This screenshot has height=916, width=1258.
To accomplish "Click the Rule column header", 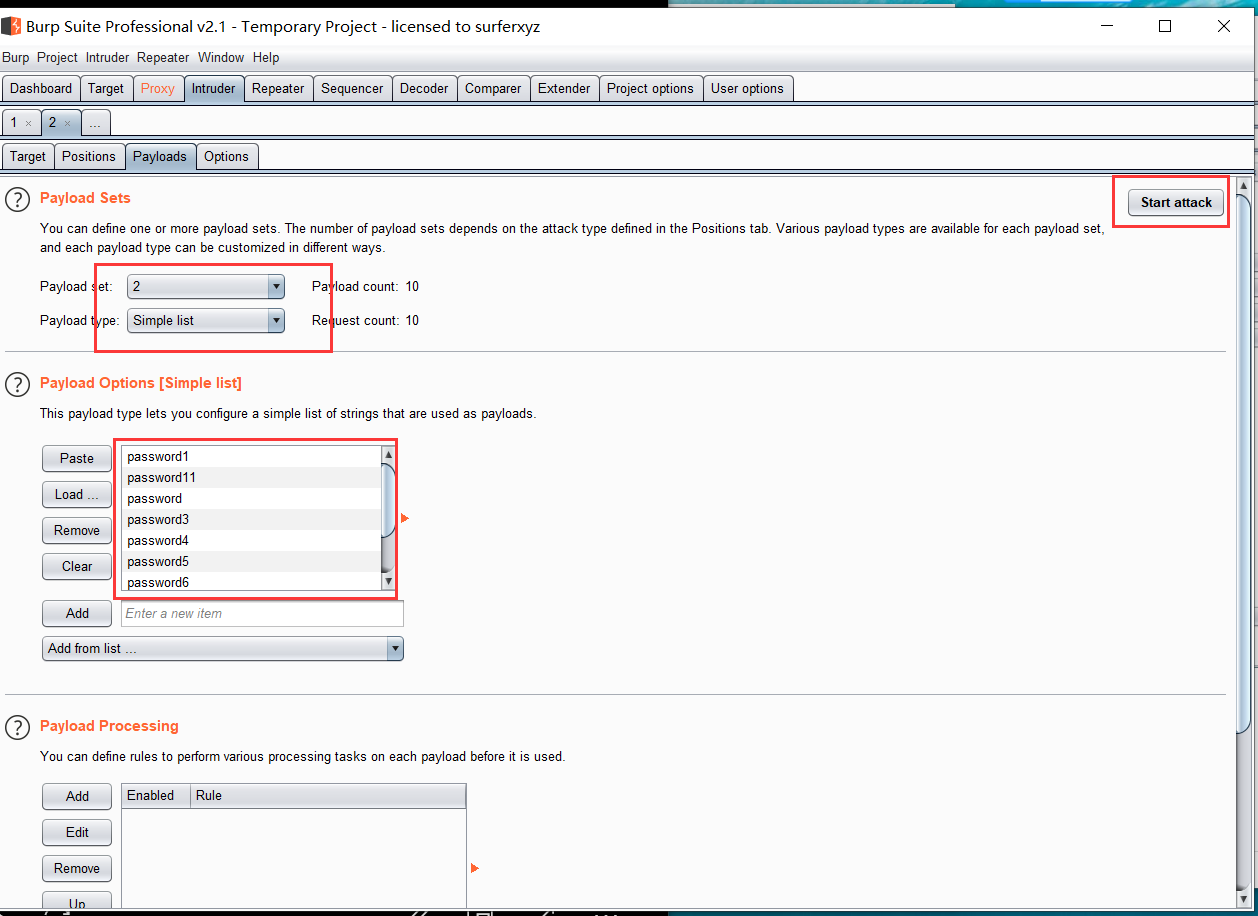I will pos(328,796).
